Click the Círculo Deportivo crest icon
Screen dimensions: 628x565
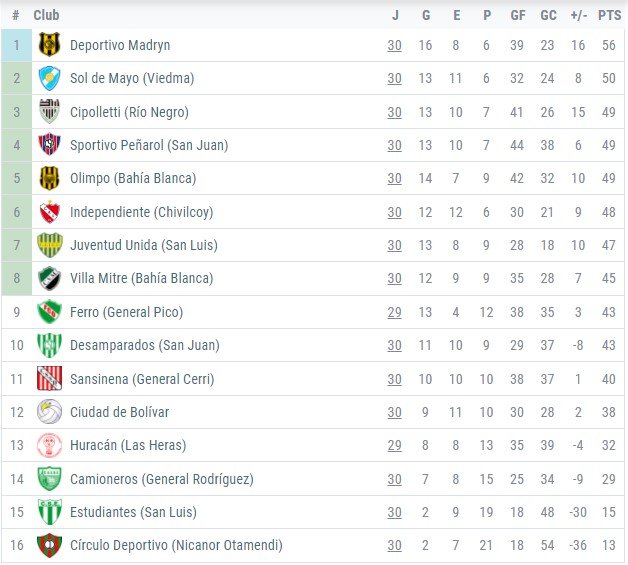[49, 545]
